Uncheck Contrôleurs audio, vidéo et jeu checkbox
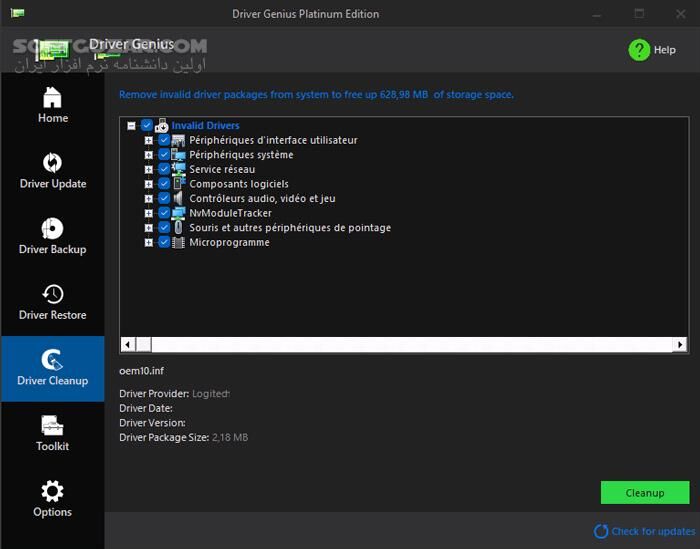Image resolution: width=700 pixels, height=549 pixels. 164,199
